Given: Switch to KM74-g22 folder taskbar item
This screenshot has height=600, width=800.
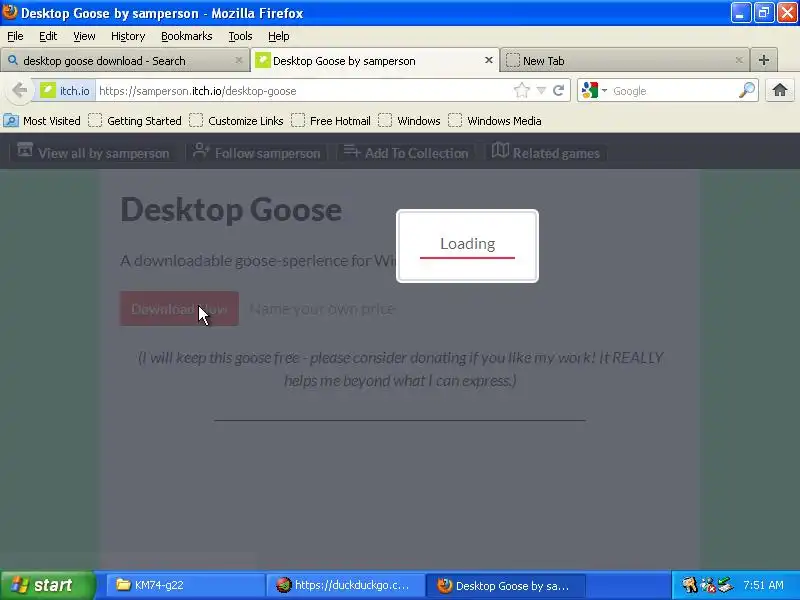Looking at the screenshot, I should click(x=186, y=585).
